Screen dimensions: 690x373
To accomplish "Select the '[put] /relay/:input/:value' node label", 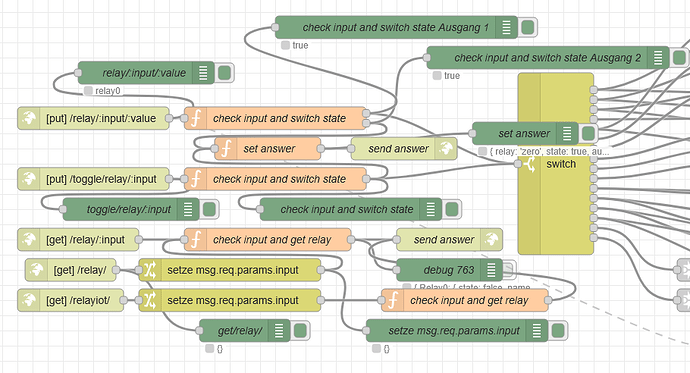I will coord(101,118).
